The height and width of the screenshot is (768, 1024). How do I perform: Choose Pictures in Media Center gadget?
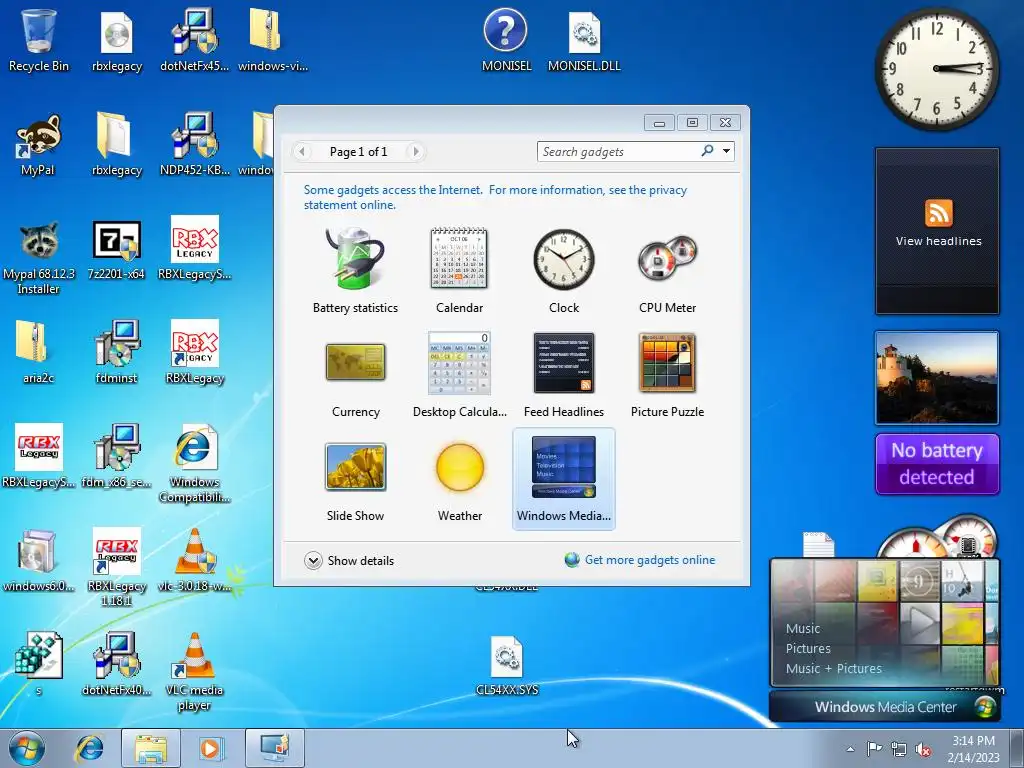(808, 648)
